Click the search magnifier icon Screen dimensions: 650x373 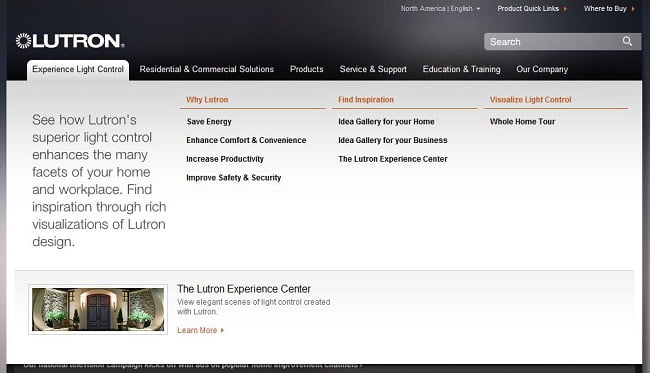coord(627,41)
